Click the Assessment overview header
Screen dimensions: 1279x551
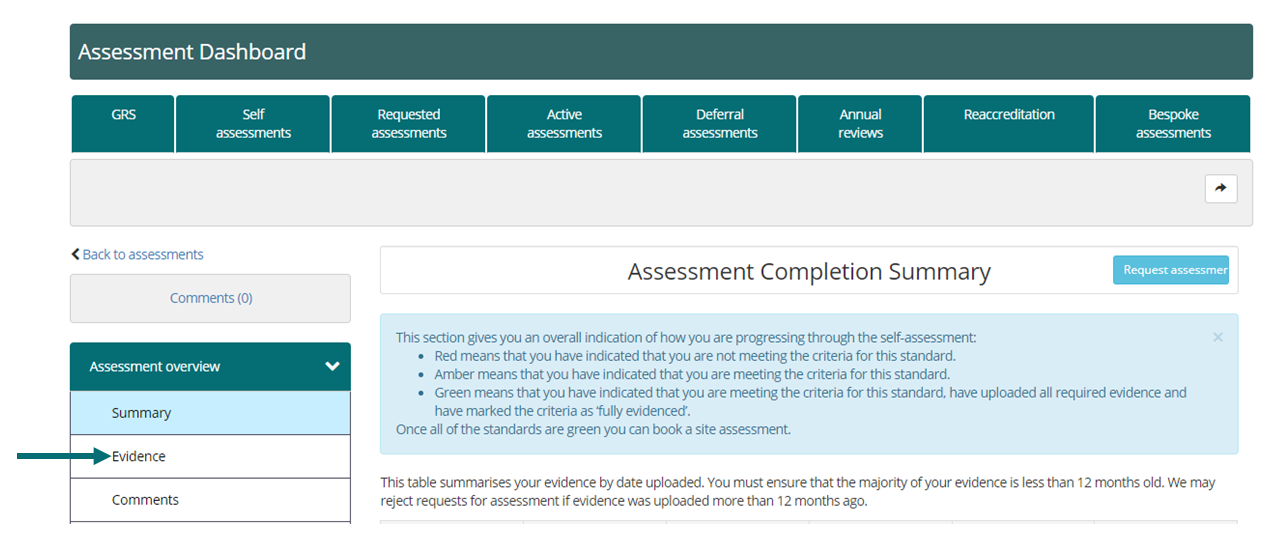155,367
